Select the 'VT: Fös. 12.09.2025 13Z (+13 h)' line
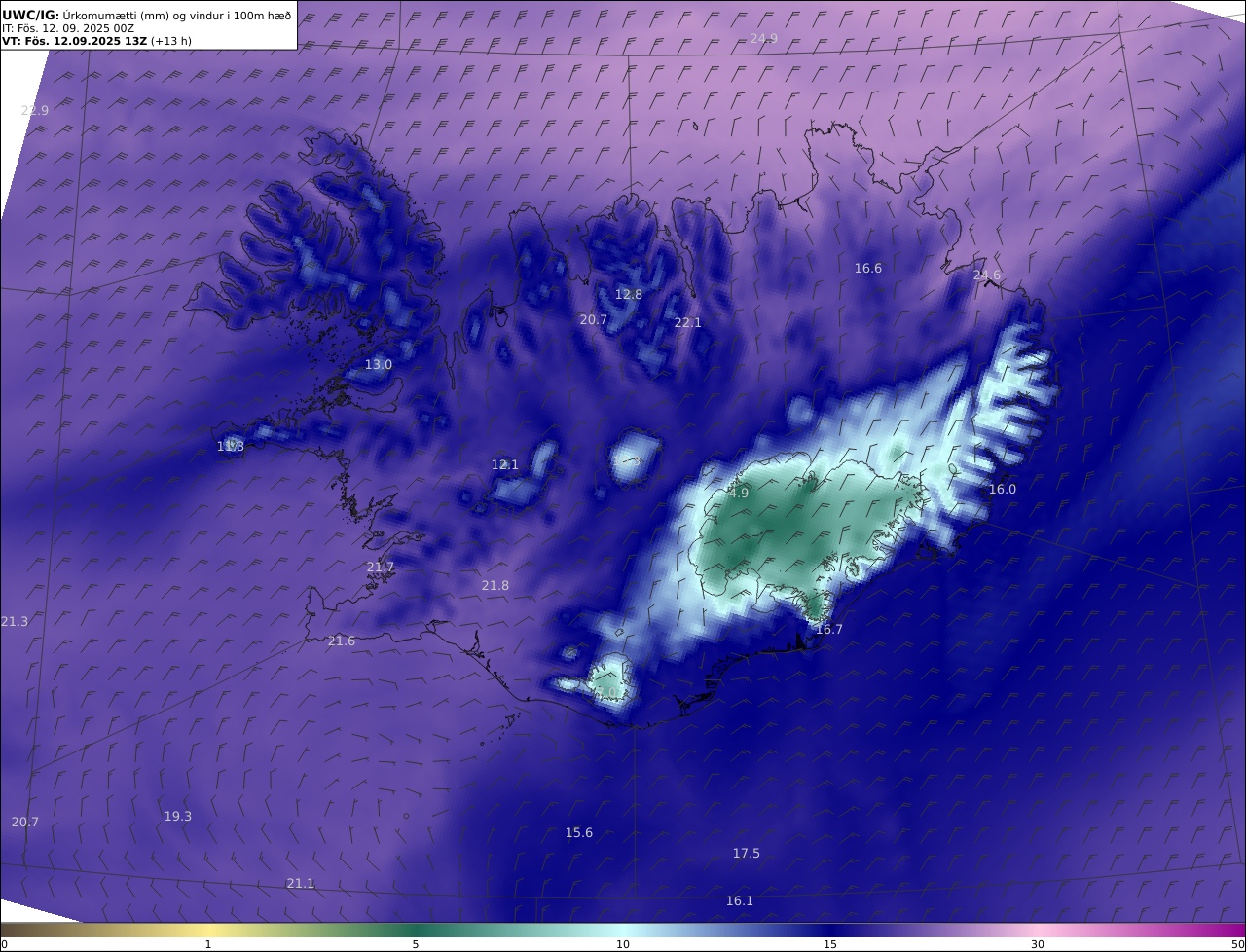 pos(96,41)
